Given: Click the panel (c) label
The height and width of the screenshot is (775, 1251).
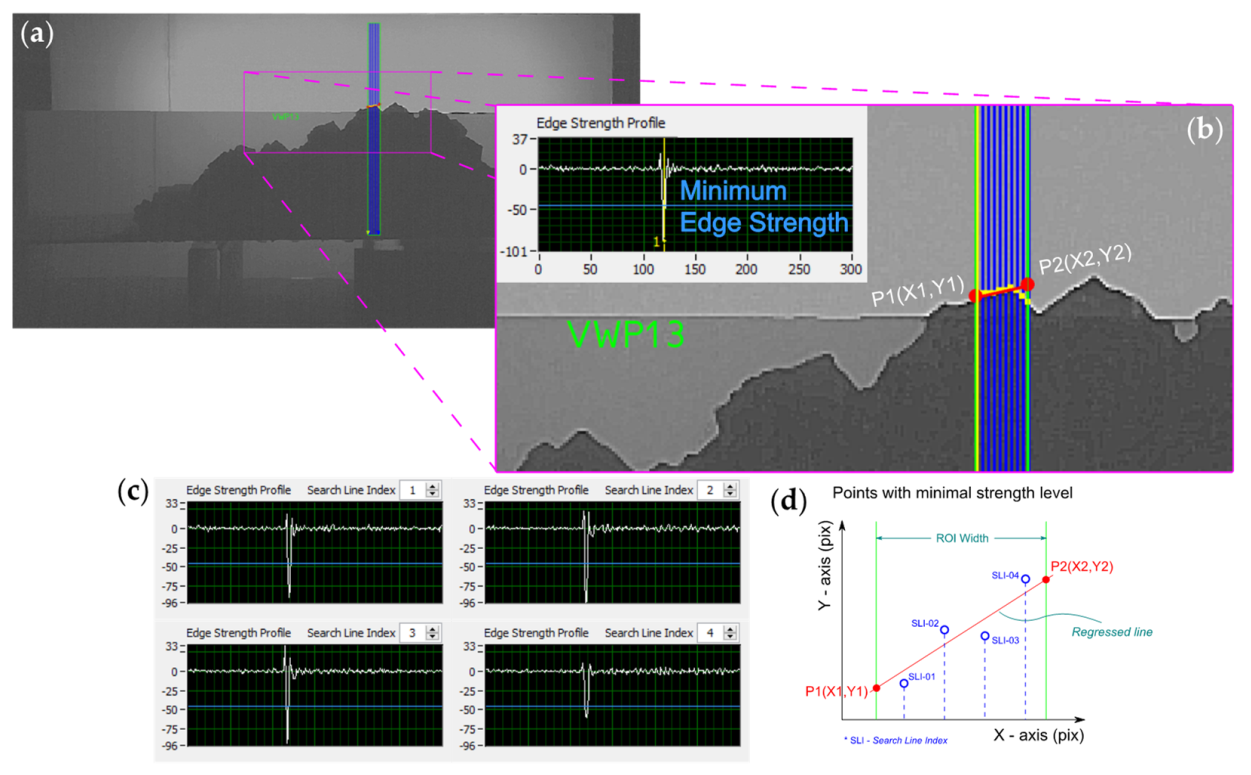Looking at the screenshot, I should 134,491.
